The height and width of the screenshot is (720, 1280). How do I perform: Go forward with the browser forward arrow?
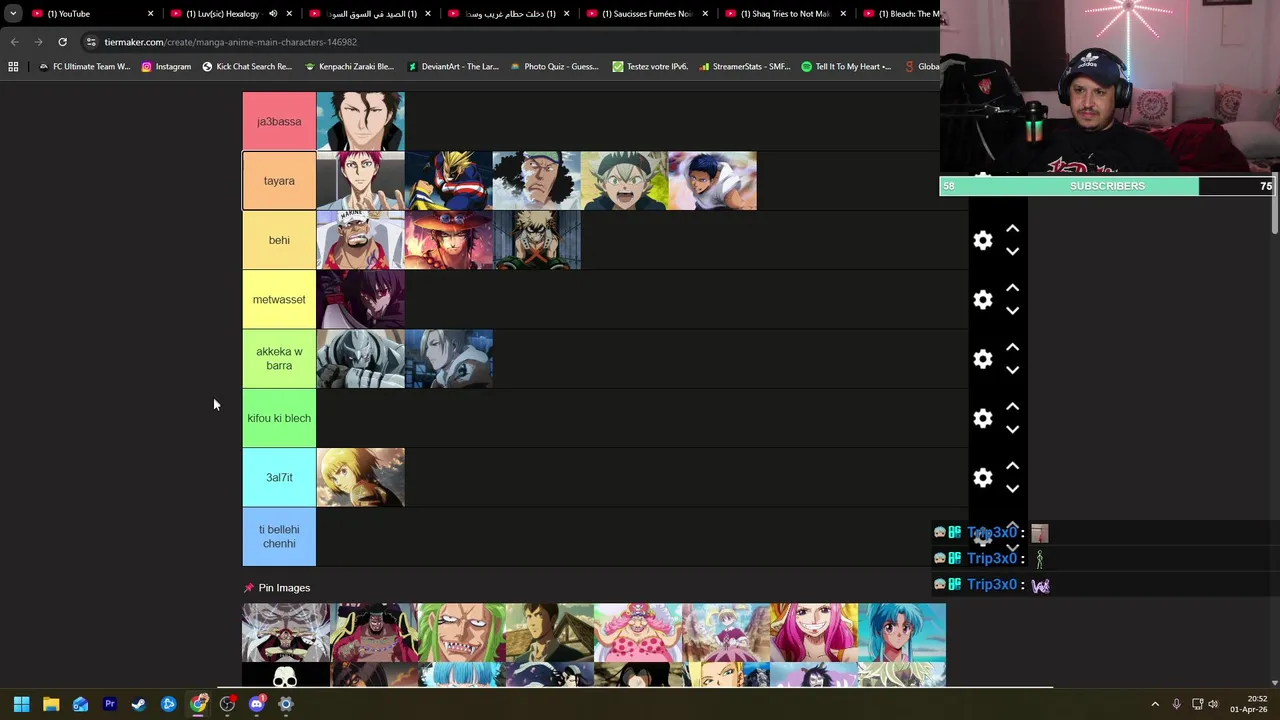(x=38, y=42)
